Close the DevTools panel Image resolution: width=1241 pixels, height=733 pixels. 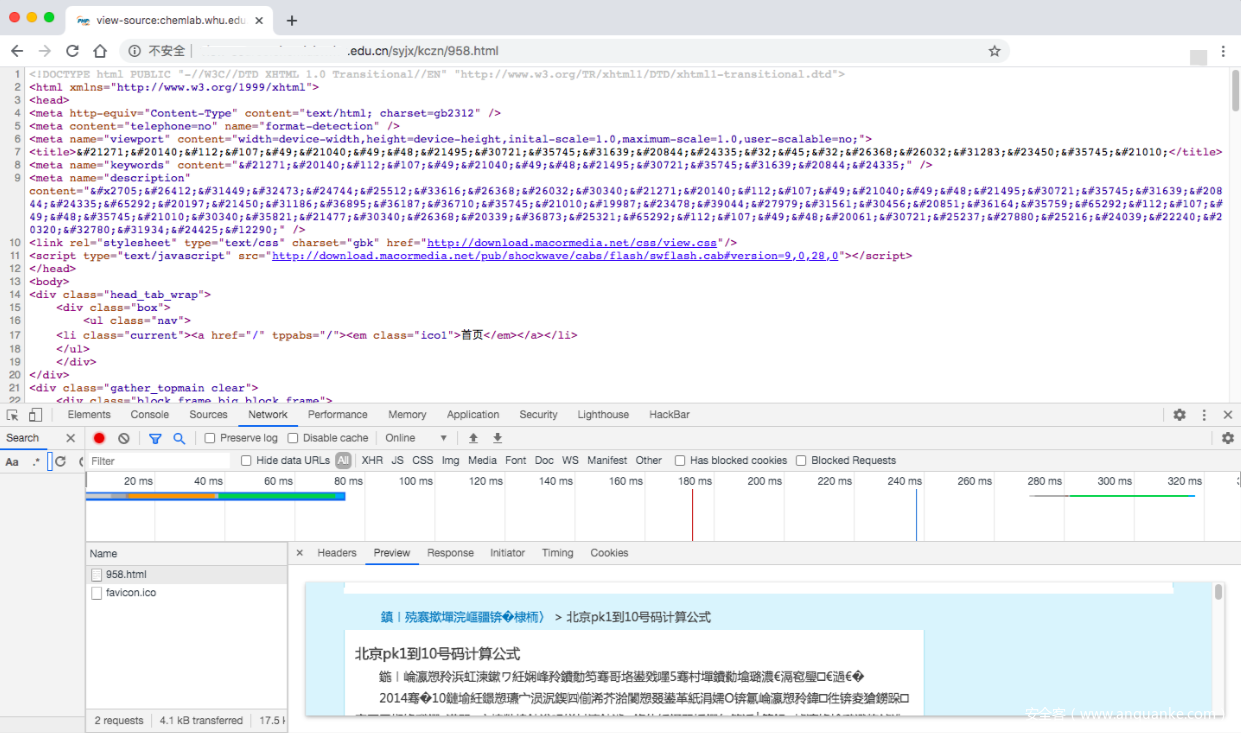click(x=1228, y=415)
